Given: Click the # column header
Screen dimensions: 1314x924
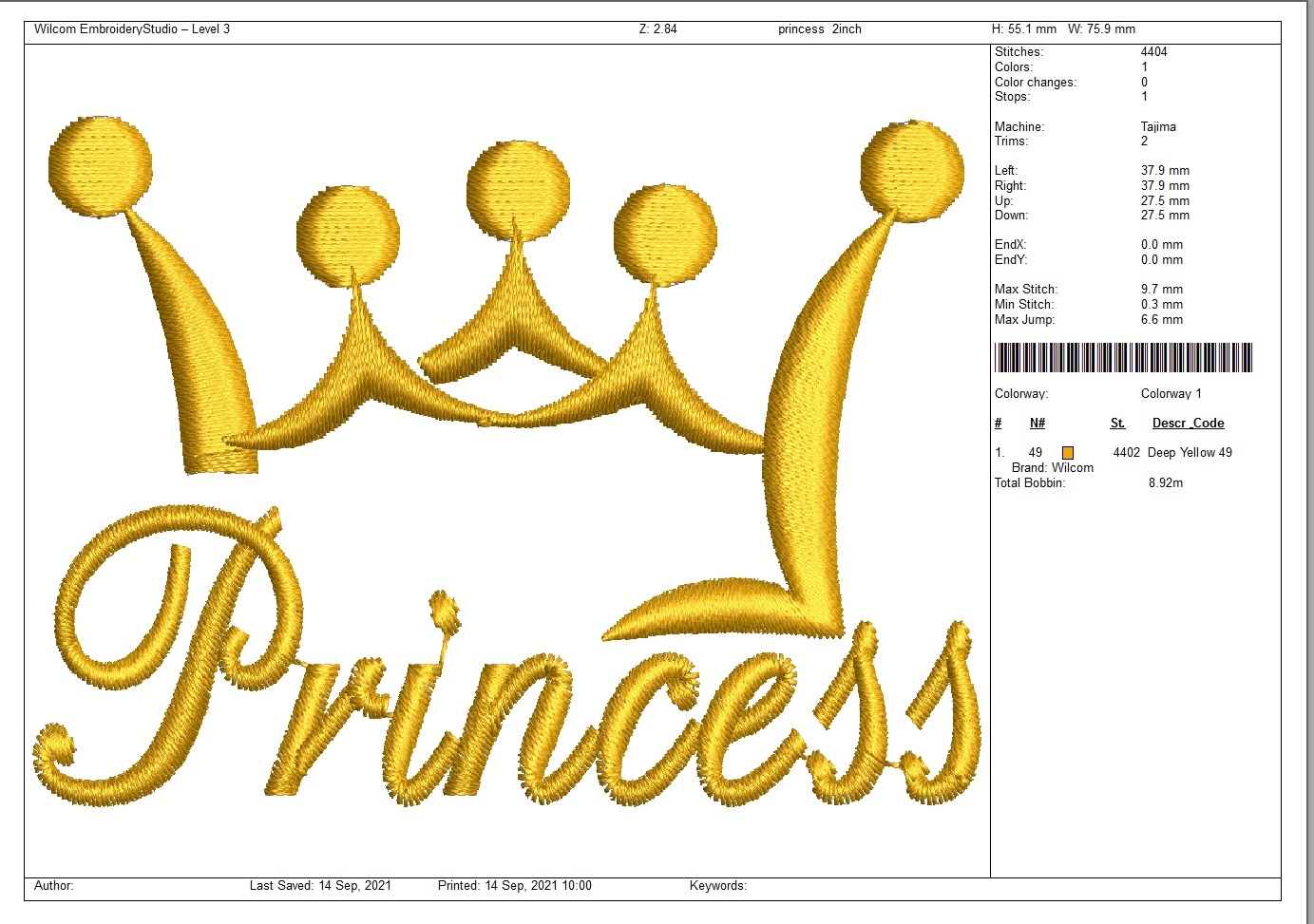Looking at the screenshot, I should 998,424.
